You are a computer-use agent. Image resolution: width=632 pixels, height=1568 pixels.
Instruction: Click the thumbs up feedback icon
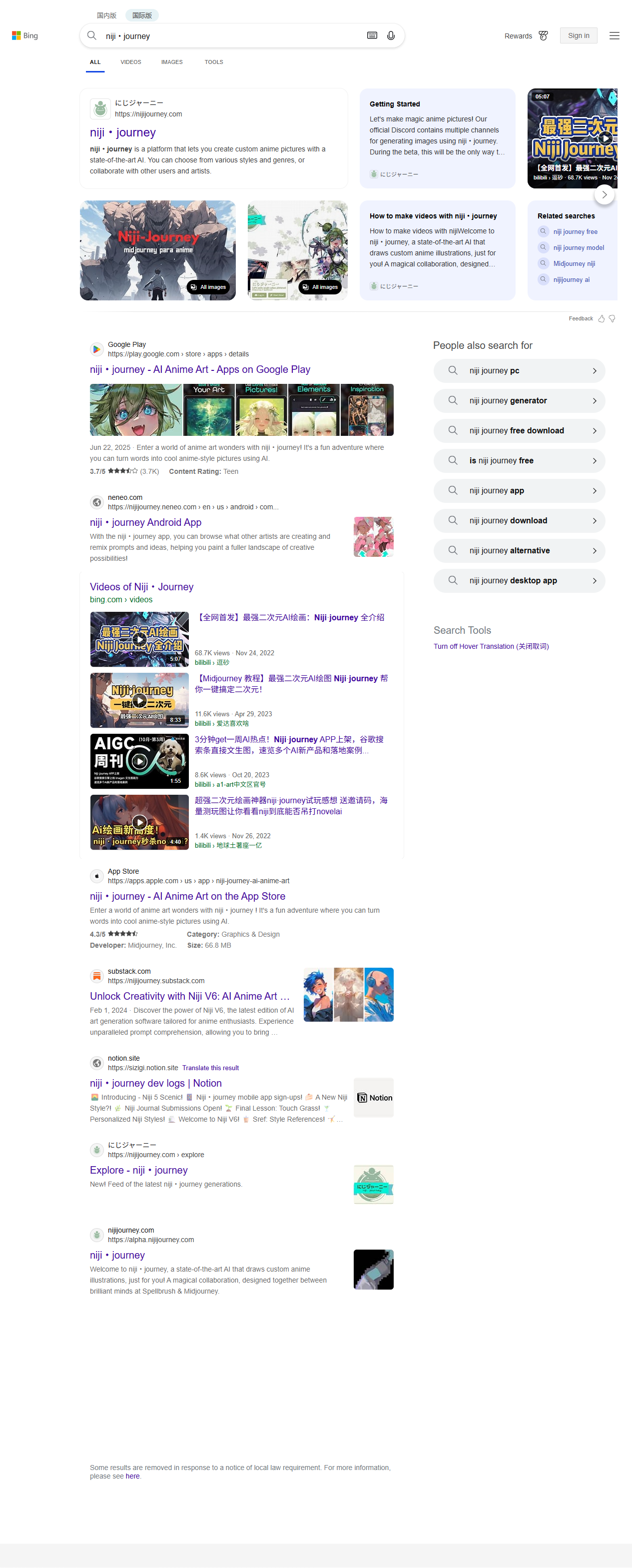pyautogui.click(x=601, y=318)
